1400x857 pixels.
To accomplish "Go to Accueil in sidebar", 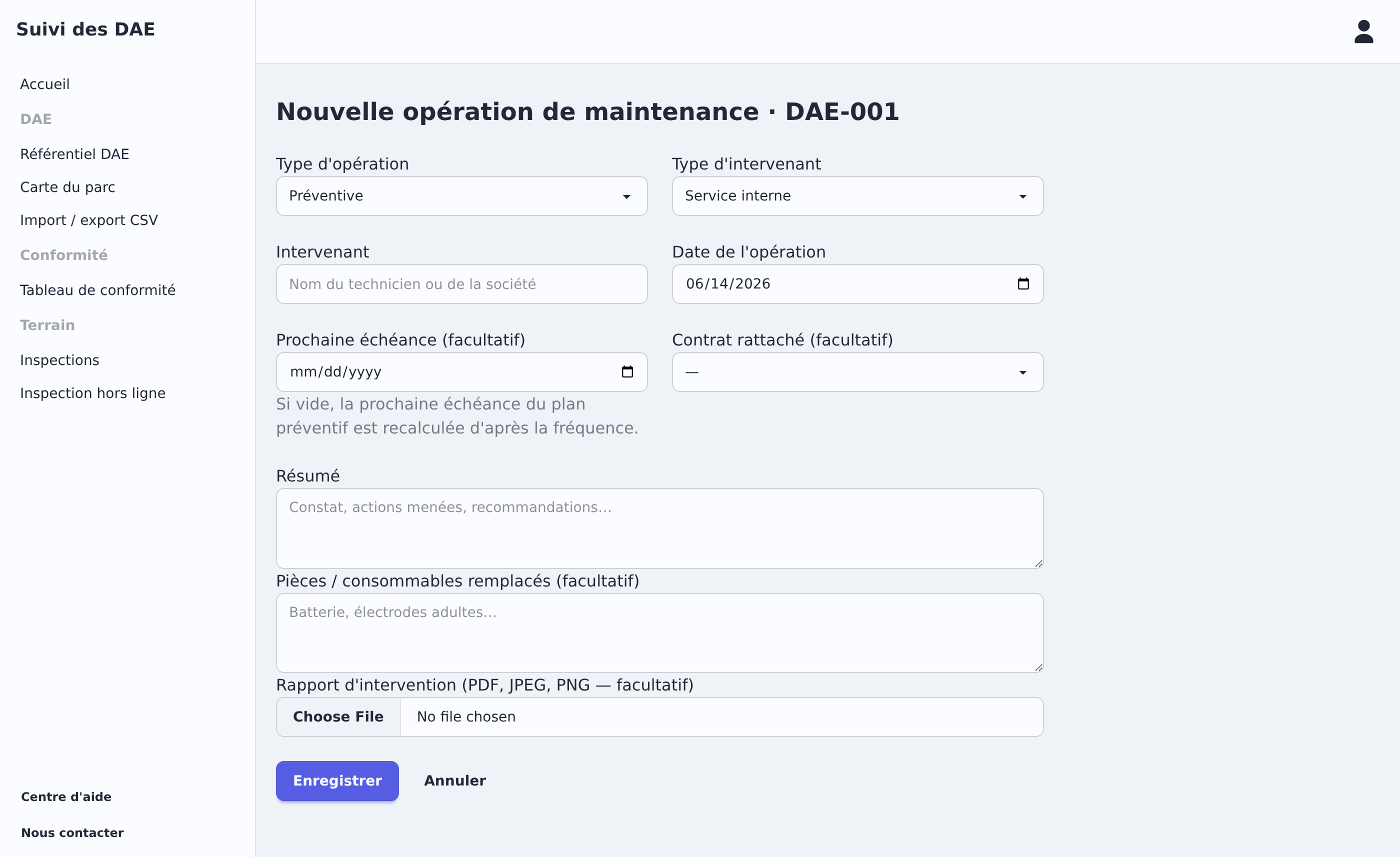I will click(x=45, y=84).
